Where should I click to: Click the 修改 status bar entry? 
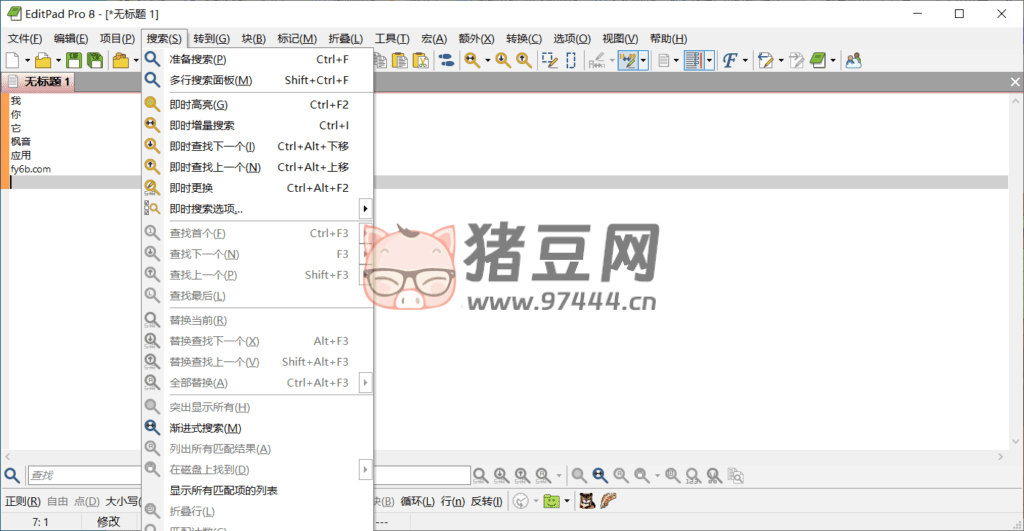coord(108,522)
